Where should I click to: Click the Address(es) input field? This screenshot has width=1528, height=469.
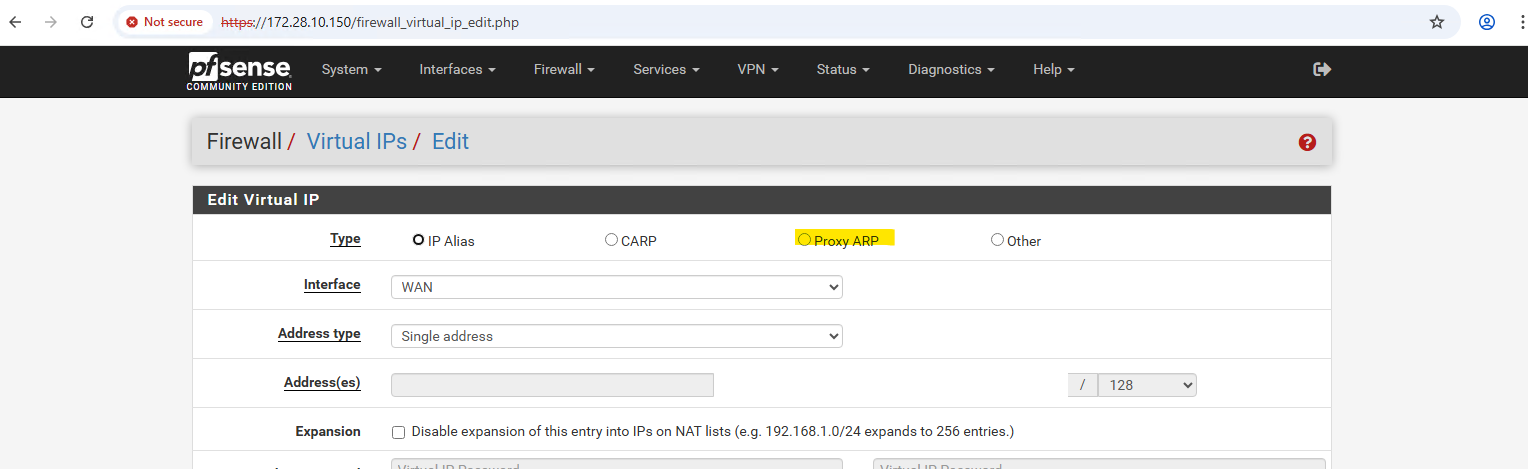(552, 385)
